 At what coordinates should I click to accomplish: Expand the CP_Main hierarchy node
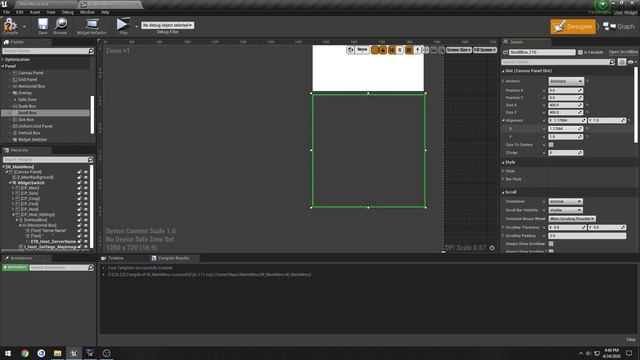(x=13, y=188)
